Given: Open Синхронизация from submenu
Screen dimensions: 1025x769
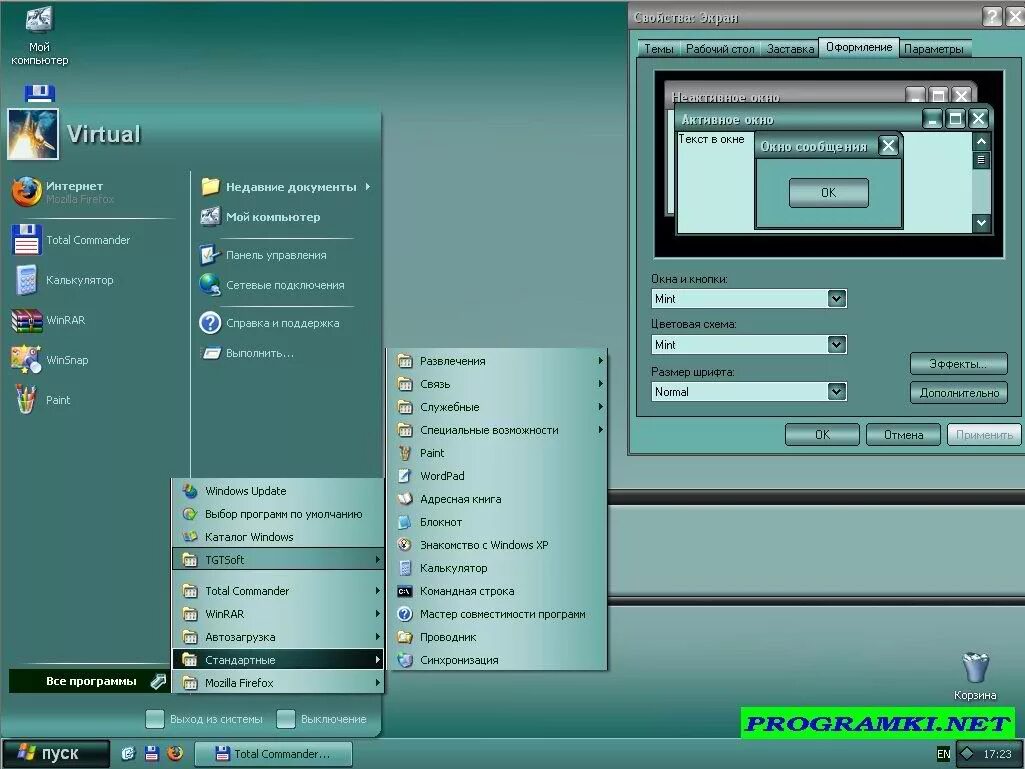Looking at the screenshot, I should tap(497, 660).
